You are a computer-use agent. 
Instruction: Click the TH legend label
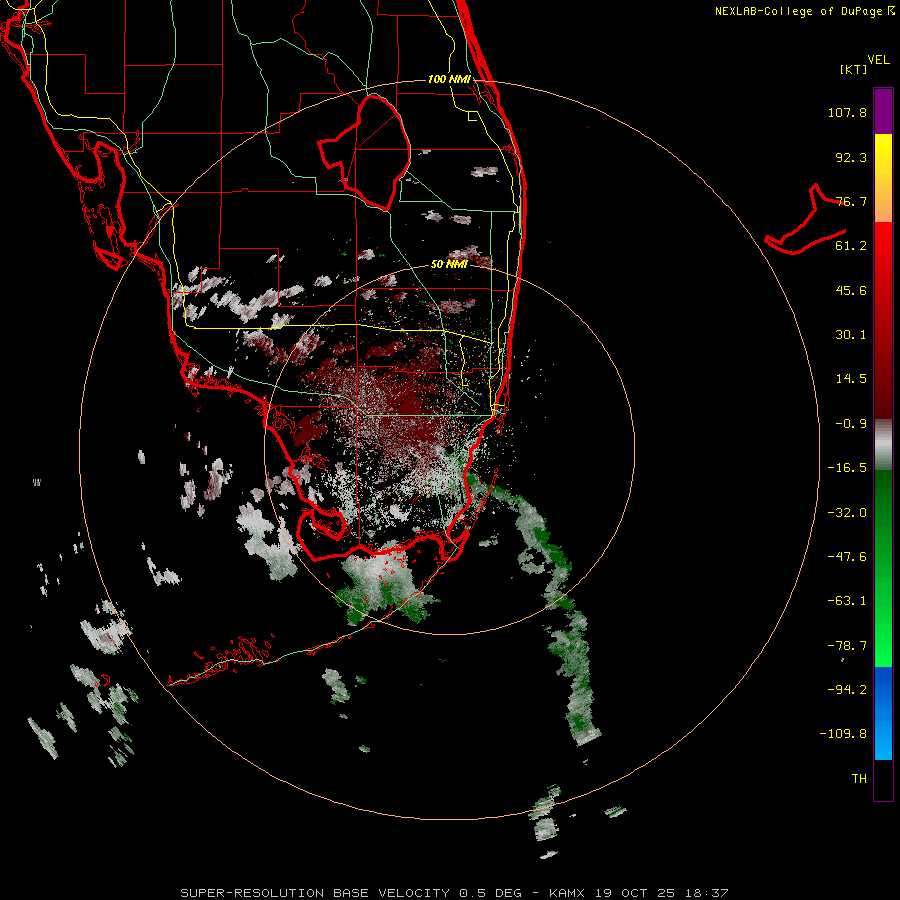tap(859, 779)
